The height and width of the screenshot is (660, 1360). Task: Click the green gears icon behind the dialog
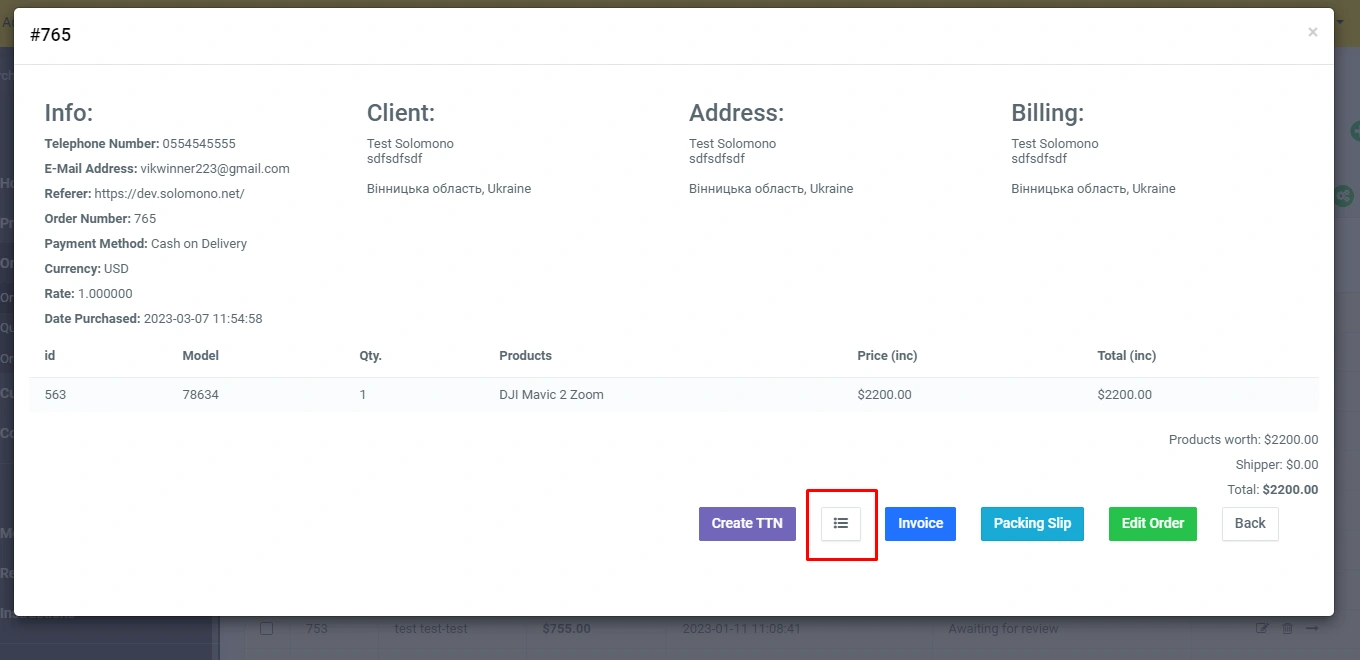point(1345,196)
